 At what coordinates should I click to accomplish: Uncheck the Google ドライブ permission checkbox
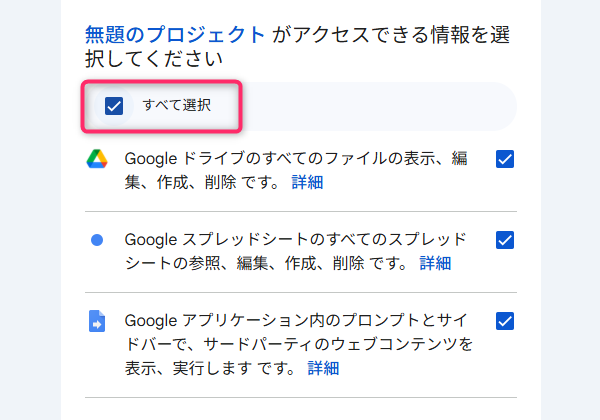tap(505, 159)
